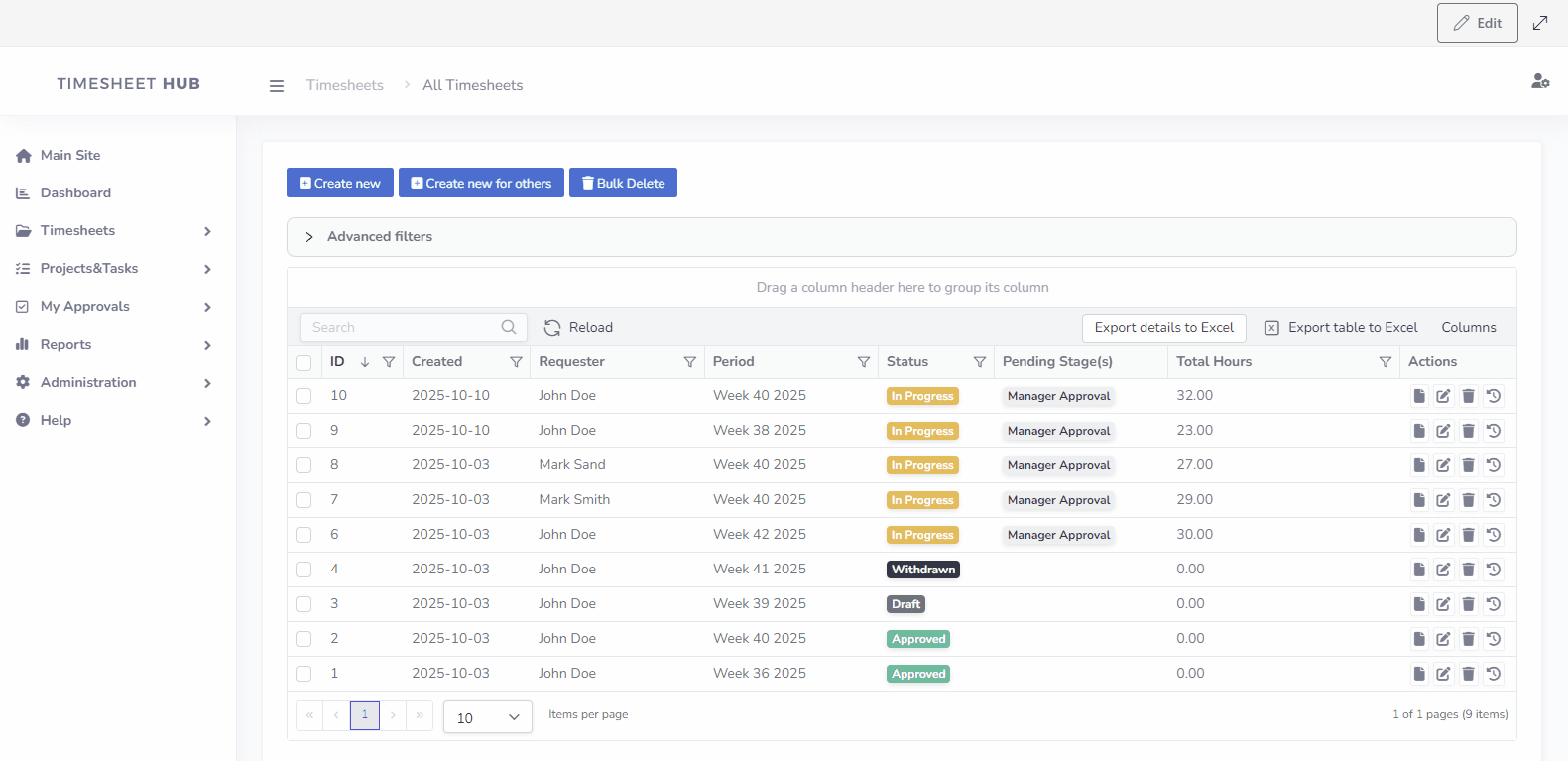Click the Reload table icon
The height and width of the screenshot is (761, 1568).
[x=552, y=328]
